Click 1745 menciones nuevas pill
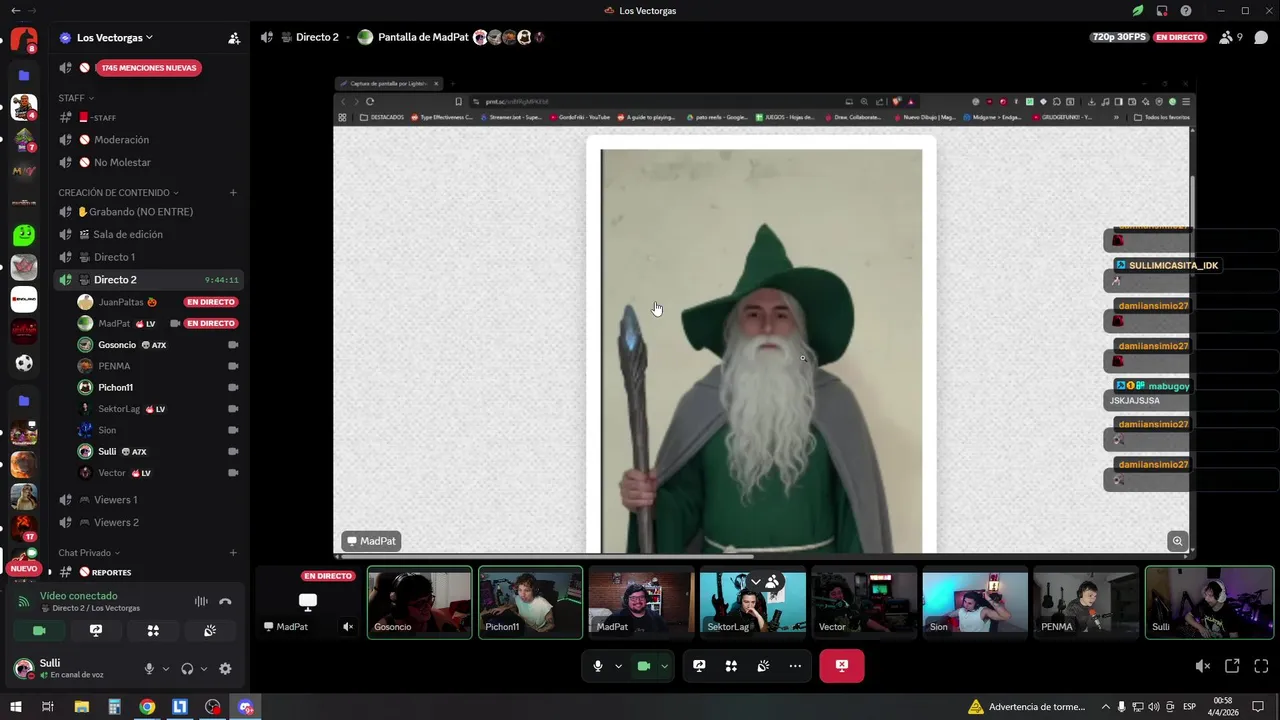 (149, 68)
